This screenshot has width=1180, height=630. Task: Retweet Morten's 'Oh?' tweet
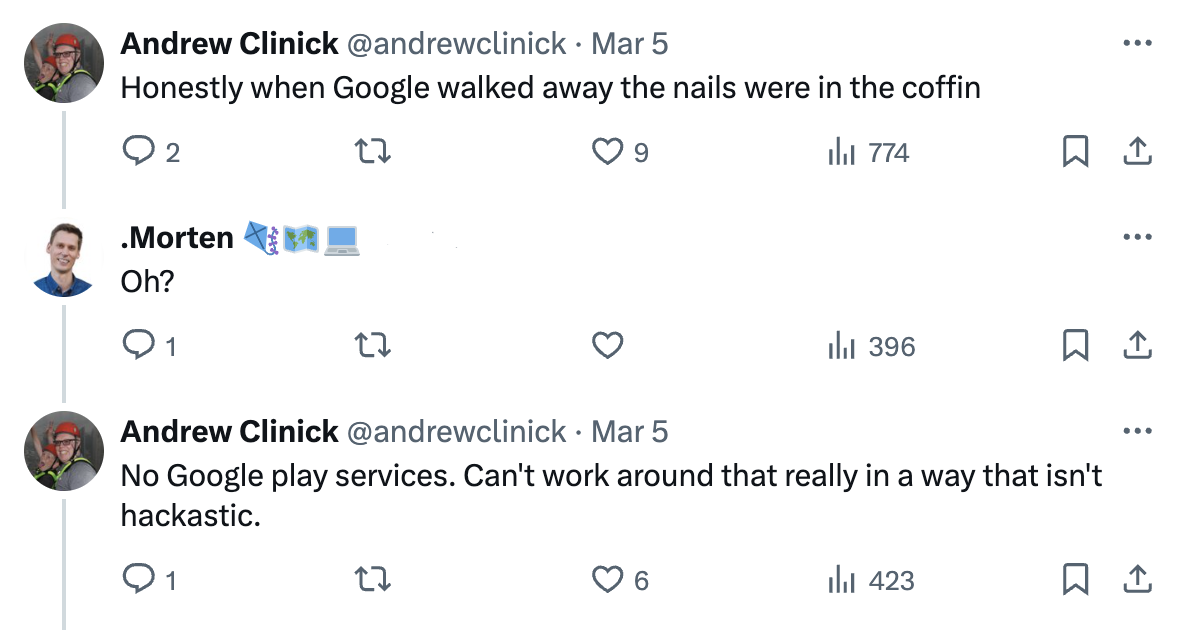click(x=373, y=346)
